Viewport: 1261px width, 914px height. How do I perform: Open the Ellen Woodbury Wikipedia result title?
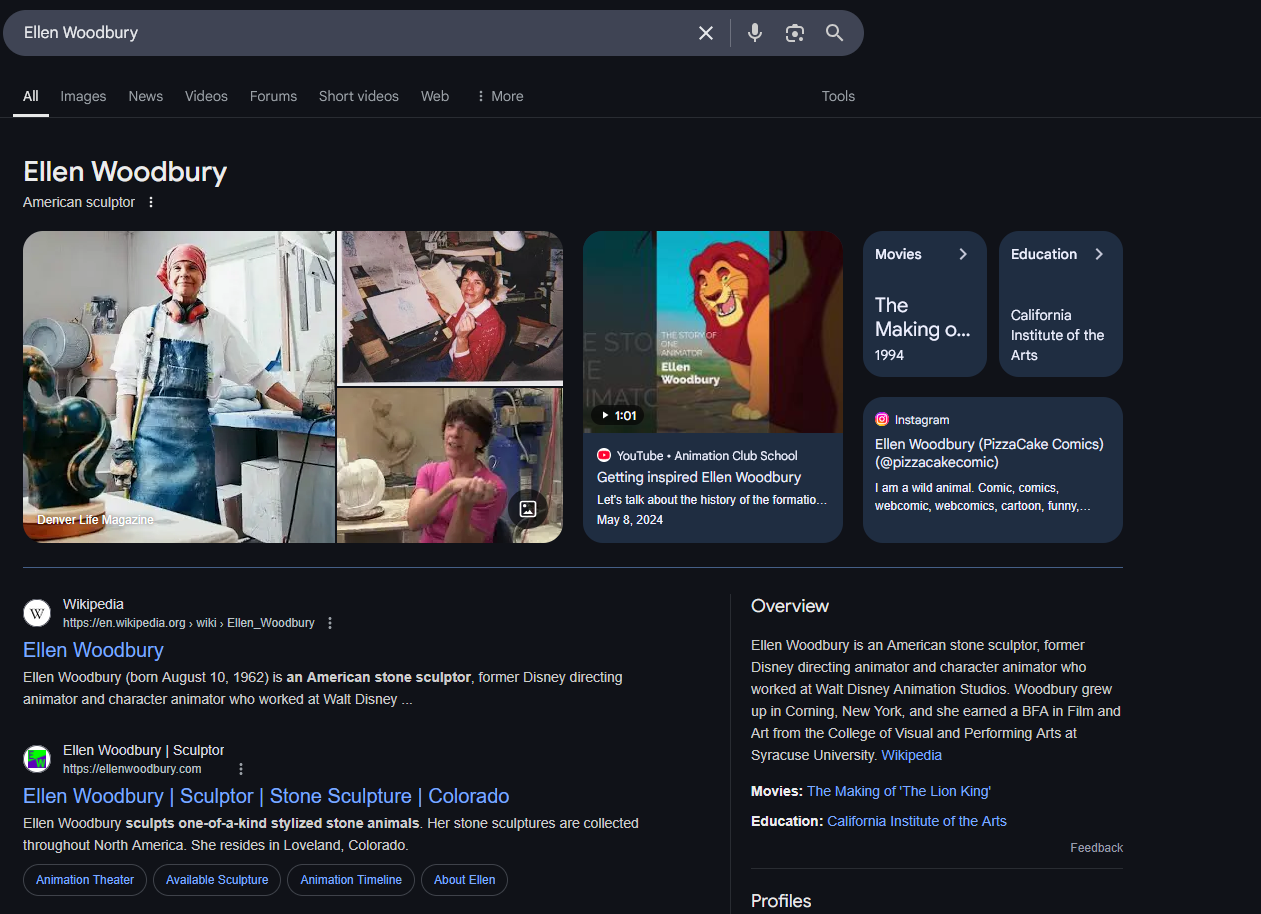pyautogui.click(x=93, y=650)
